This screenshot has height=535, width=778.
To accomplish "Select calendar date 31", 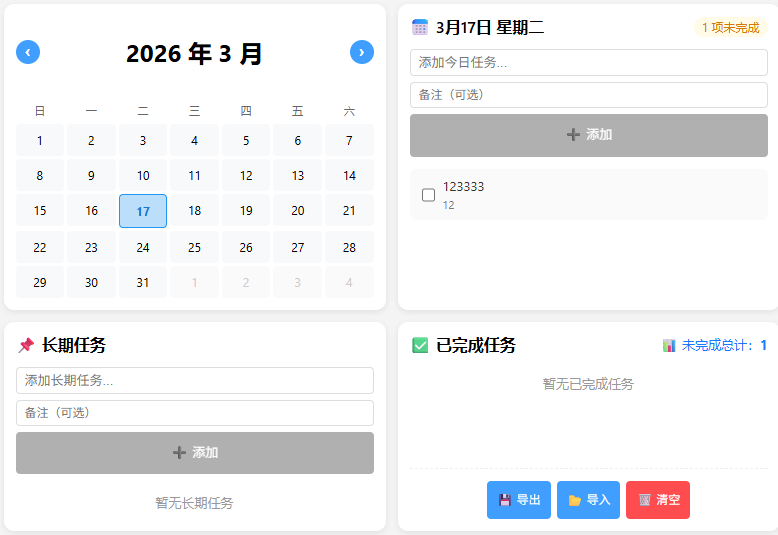I will pyautogui.click(x=143, y=282).
